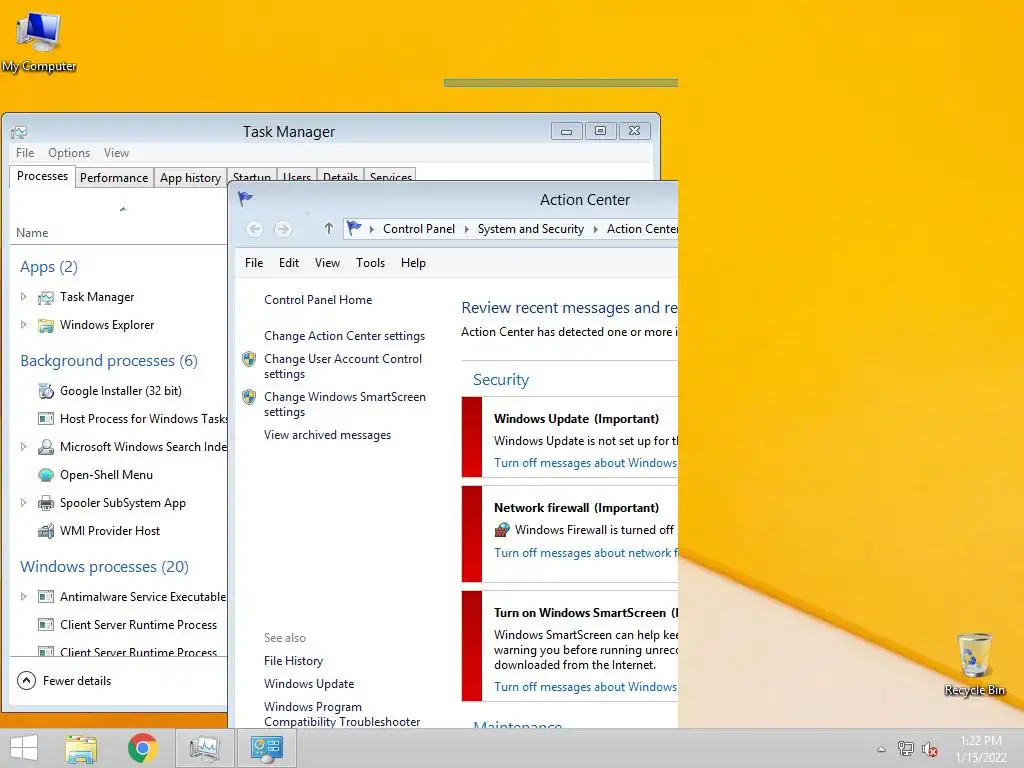Open File History under See also
This screenshot has height=768, width=1024.
[293, 661]
